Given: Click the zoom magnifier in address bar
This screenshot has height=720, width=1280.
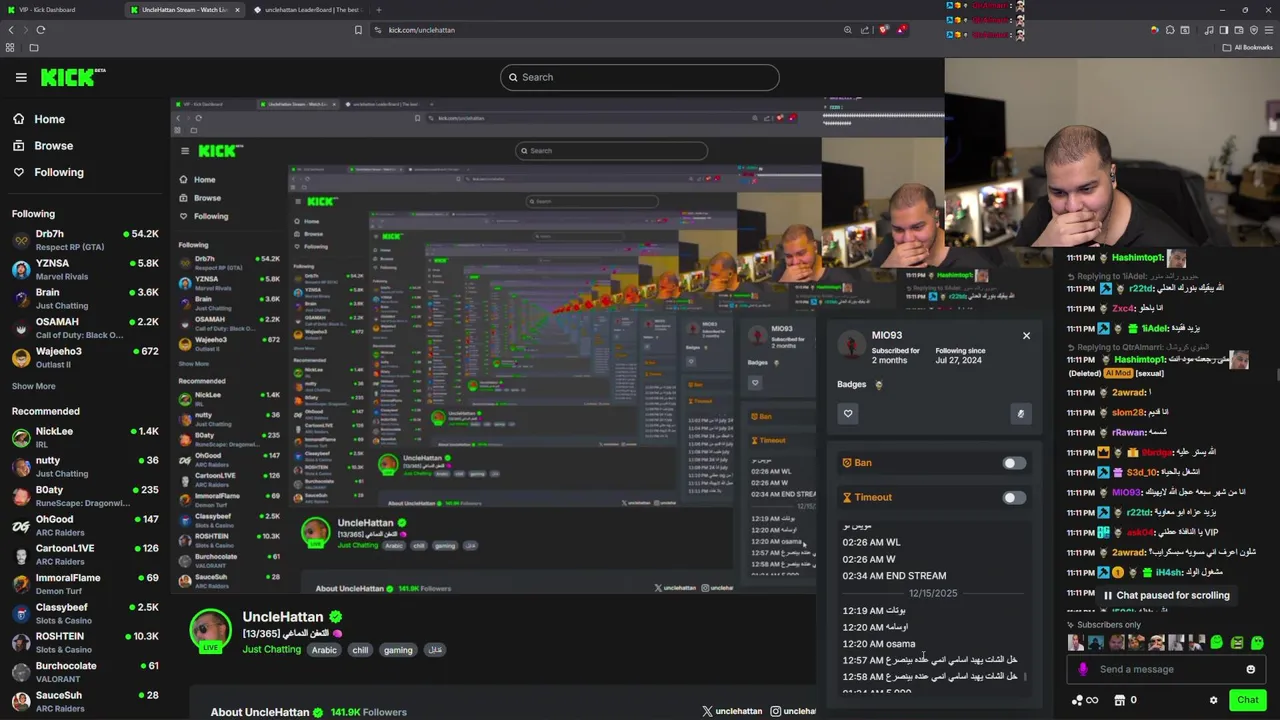Looking at the screenshot, I should coord(848,30).
